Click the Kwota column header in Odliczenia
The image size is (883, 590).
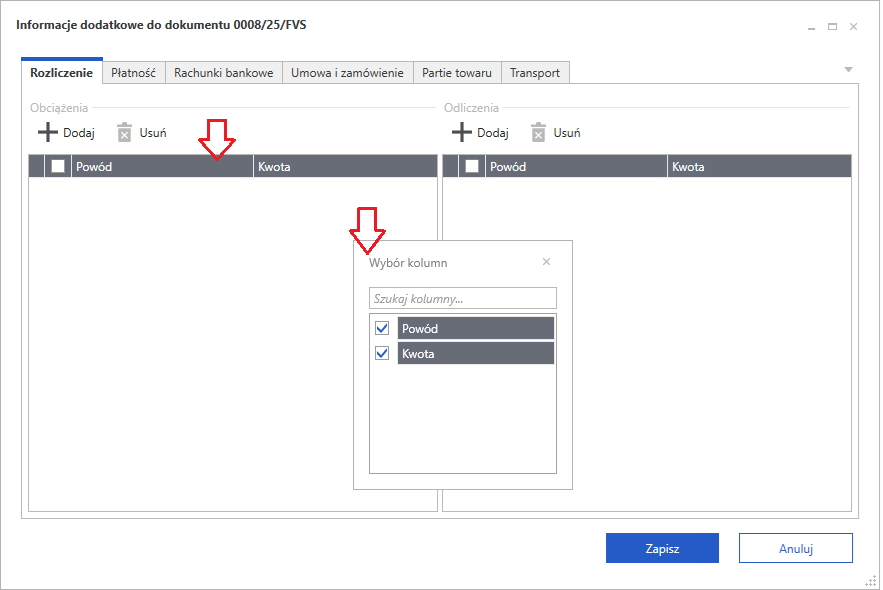tap(758, 166)
